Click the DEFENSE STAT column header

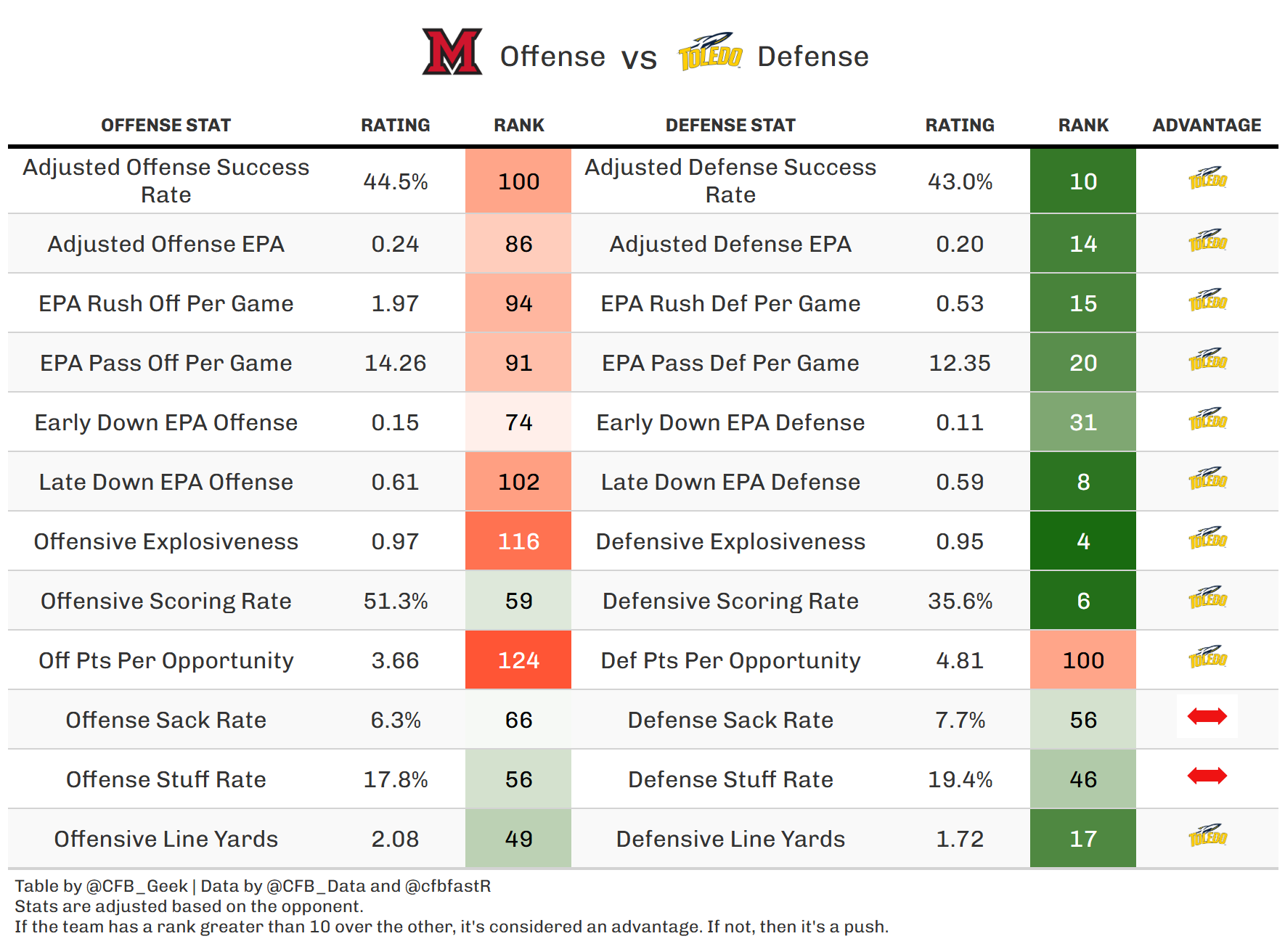coord(730,126)
